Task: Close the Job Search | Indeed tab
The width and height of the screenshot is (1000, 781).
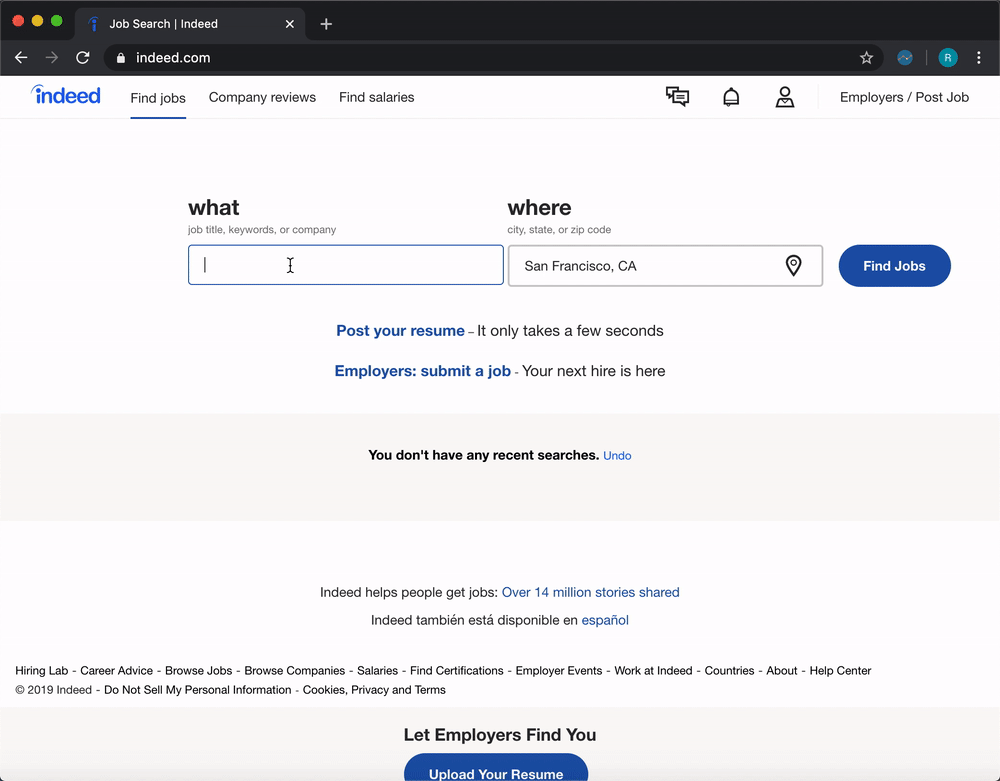Action: 290,24
